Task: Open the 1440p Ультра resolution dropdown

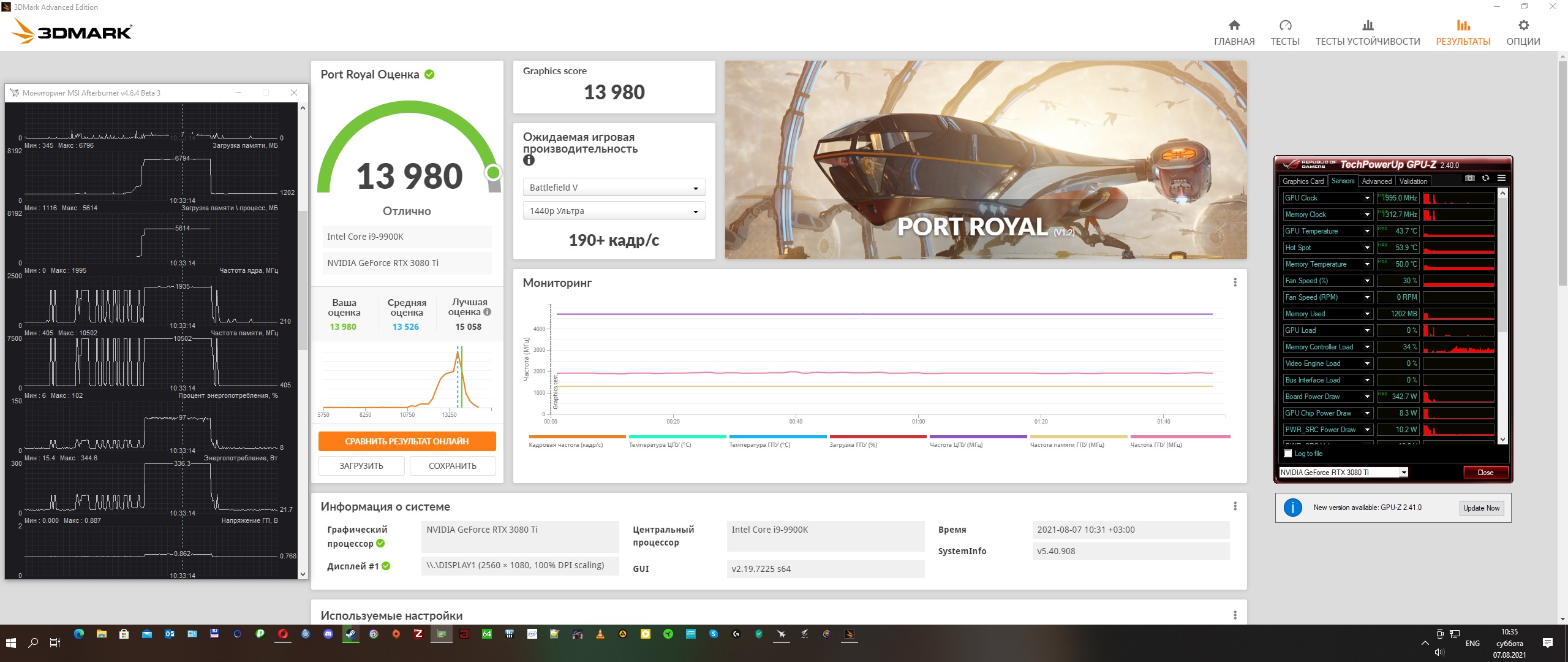Action: point(614,211)
